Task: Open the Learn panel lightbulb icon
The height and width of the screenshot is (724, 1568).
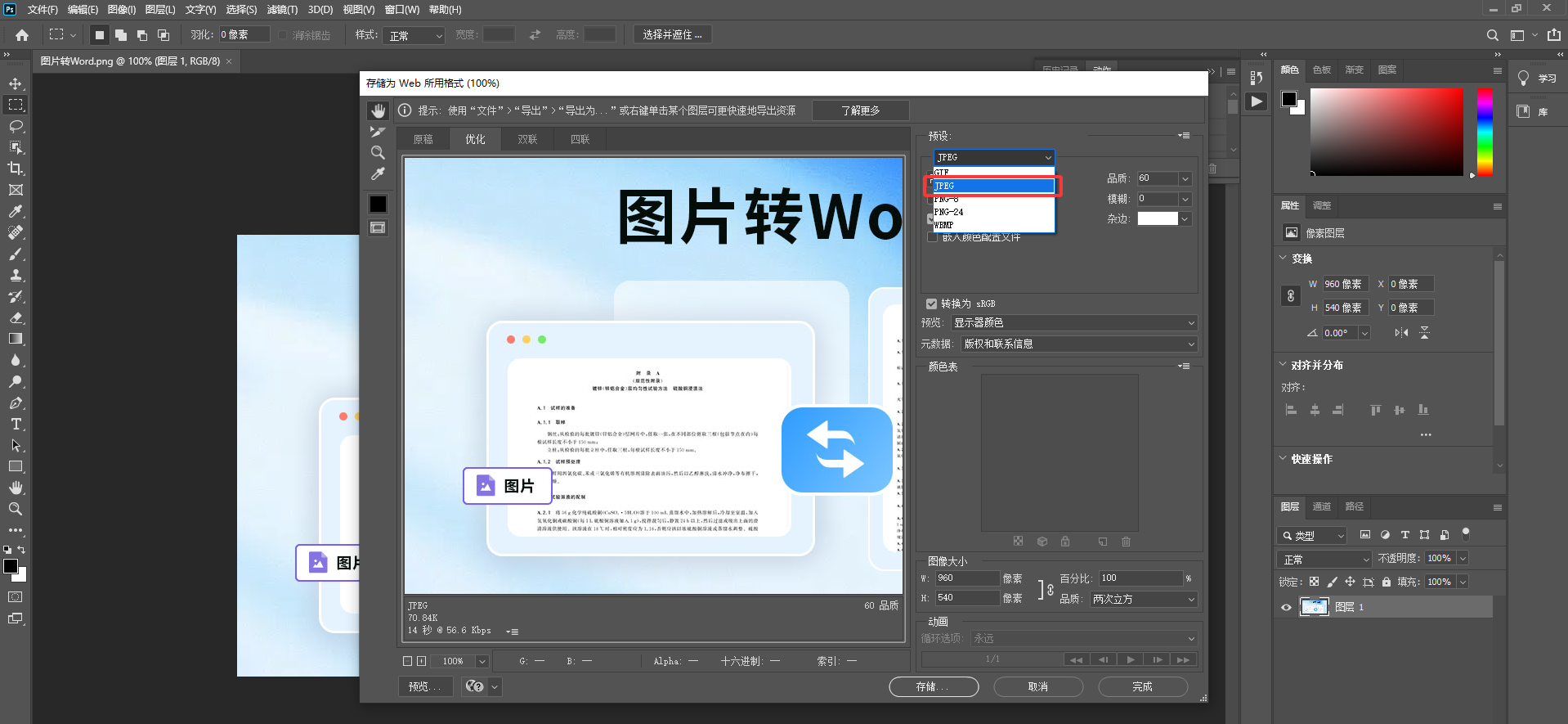Action: 1524,78
